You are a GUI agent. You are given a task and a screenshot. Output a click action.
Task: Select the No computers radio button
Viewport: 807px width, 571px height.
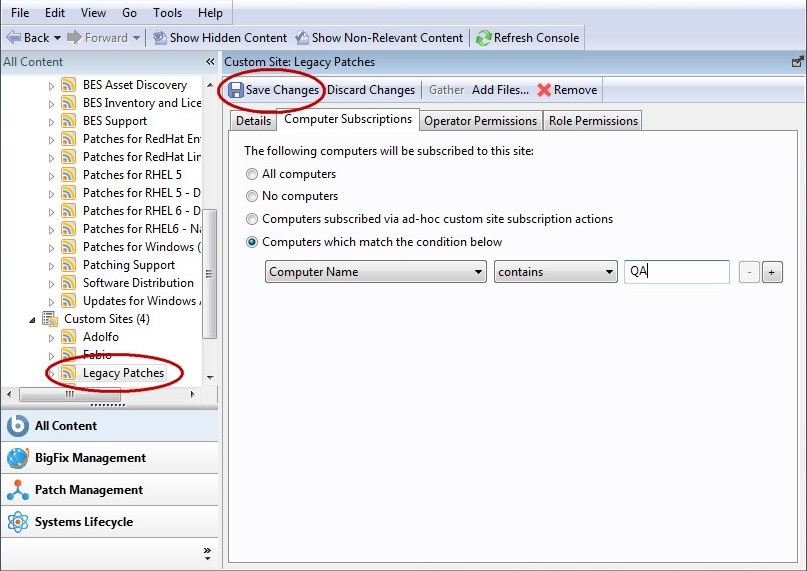point(252,196)
